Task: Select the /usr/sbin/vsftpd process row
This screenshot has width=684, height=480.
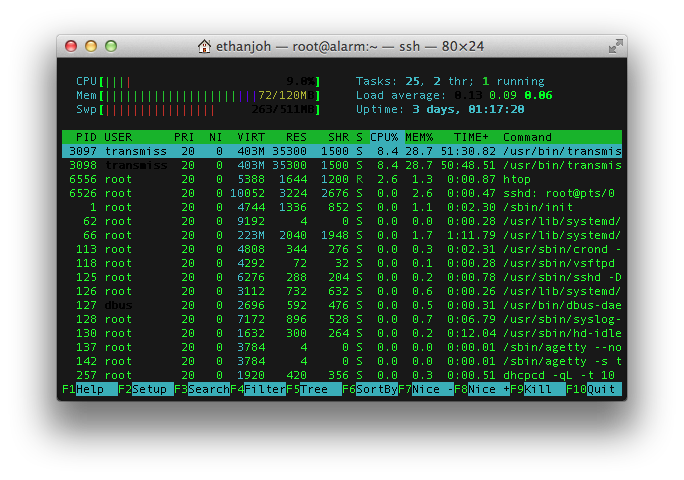Action: 342,263
